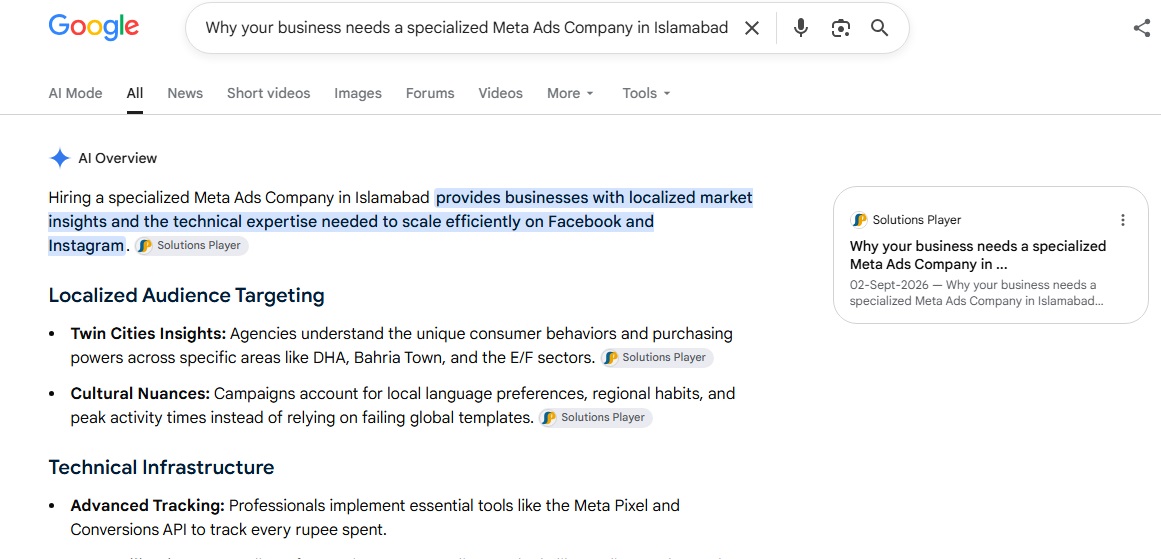1161x559 pixels.
Task: Expand the More dropdown
Action: tap(570, 93)
